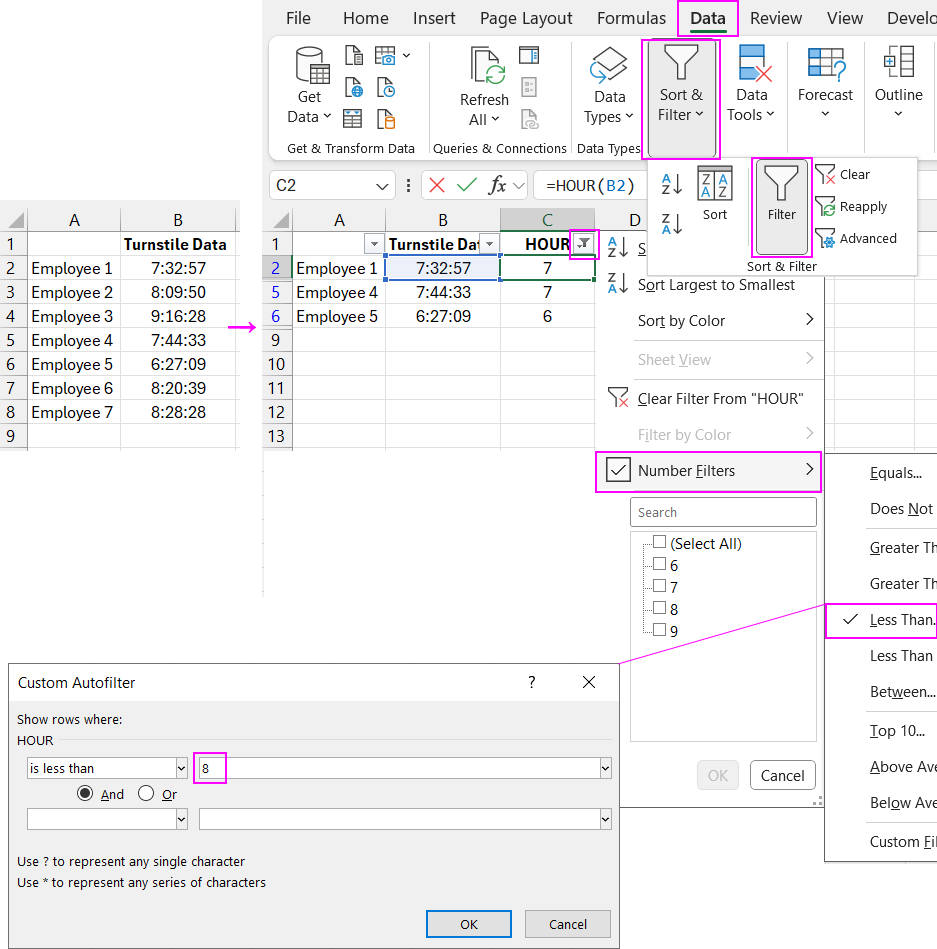Switch to the Formulas ribbon tab

[x=631, y=18]
